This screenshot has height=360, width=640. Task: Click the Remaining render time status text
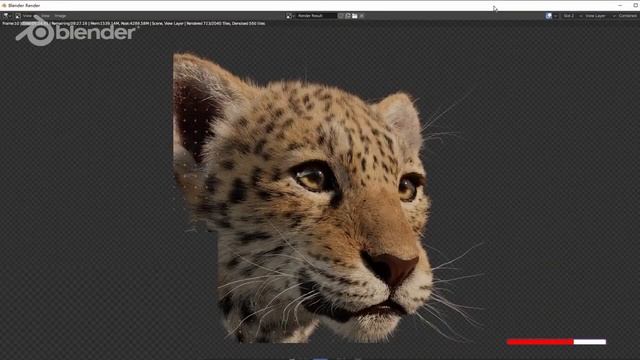(69, 24)
